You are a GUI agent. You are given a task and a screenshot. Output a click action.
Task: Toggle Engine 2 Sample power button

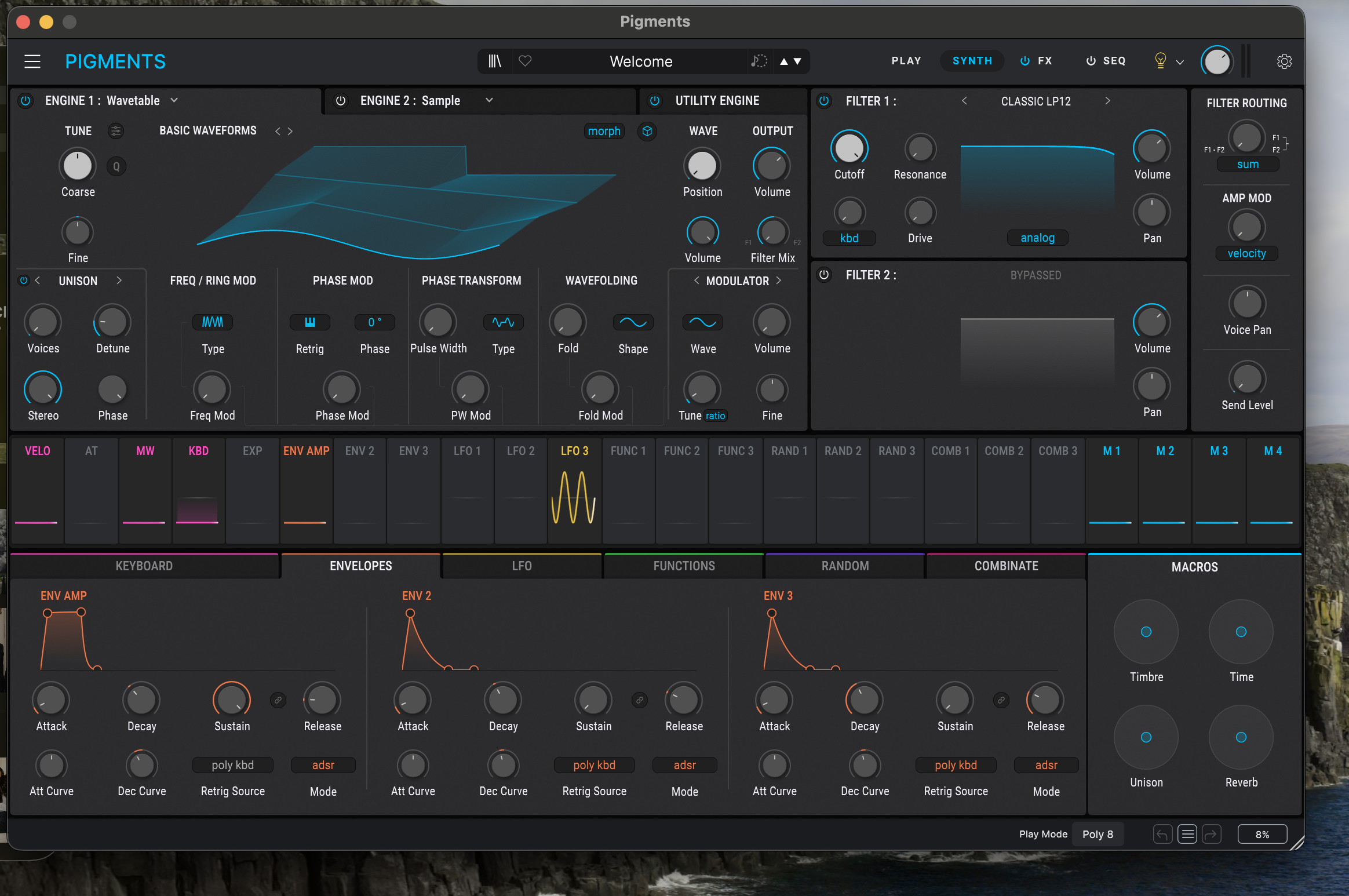[341, 101]
